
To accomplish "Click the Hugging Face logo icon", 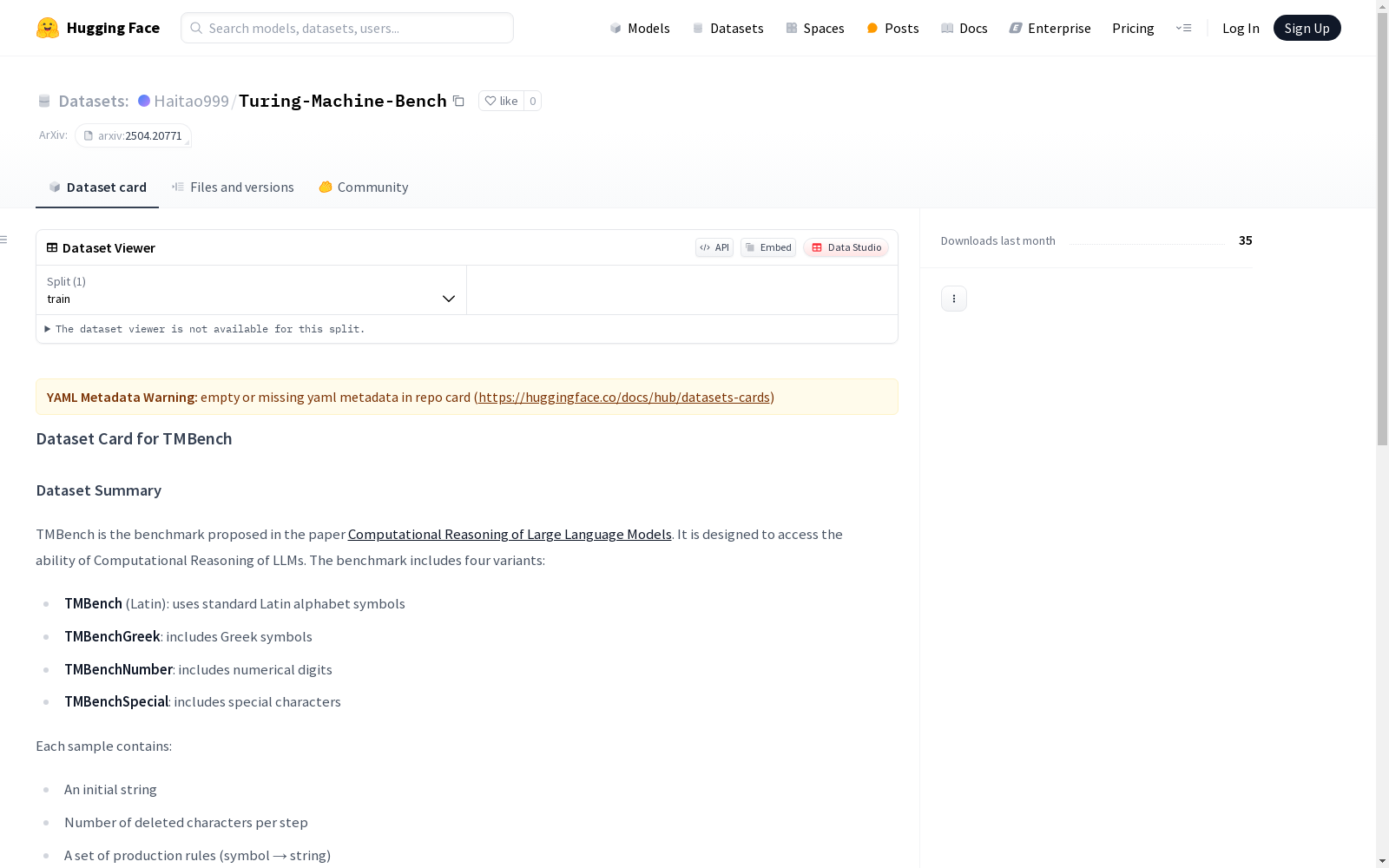I will pos(48,28).
